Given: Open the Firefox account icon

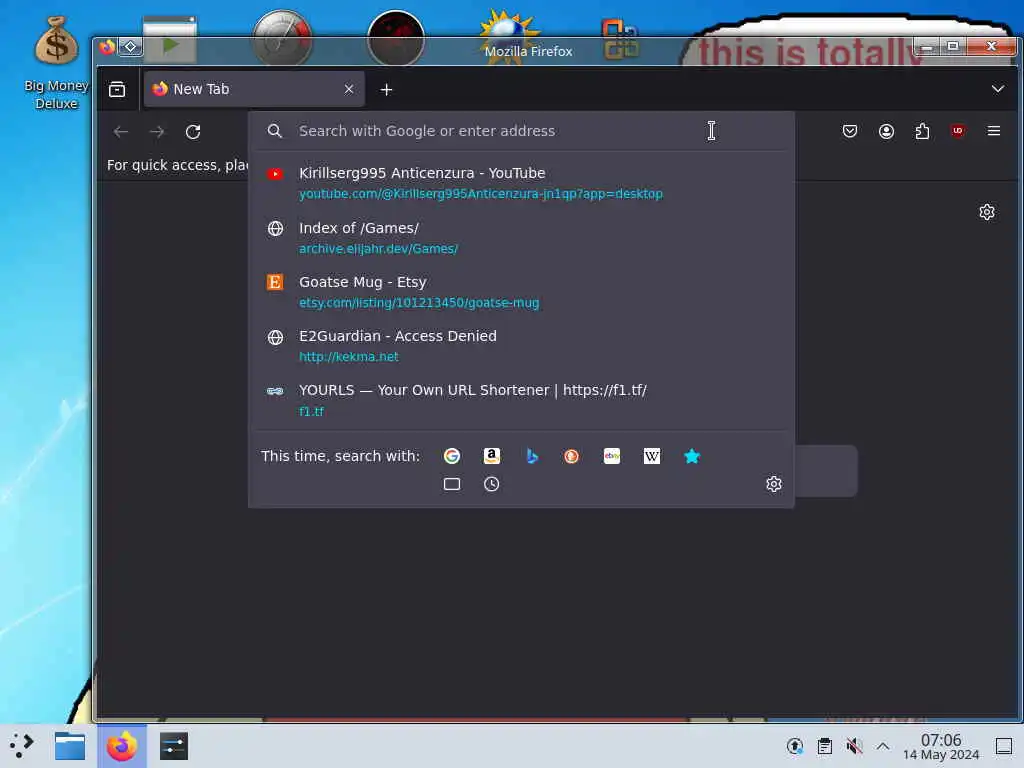Looking at the screenshot, I should 886,131.
